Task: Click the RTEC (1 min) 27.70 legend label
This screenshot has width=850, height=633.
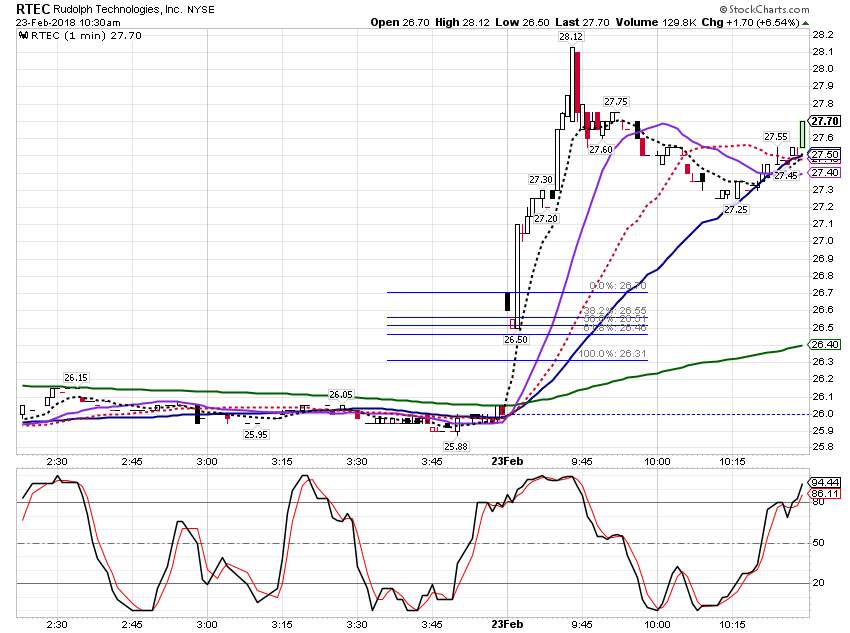Action: 86,36
